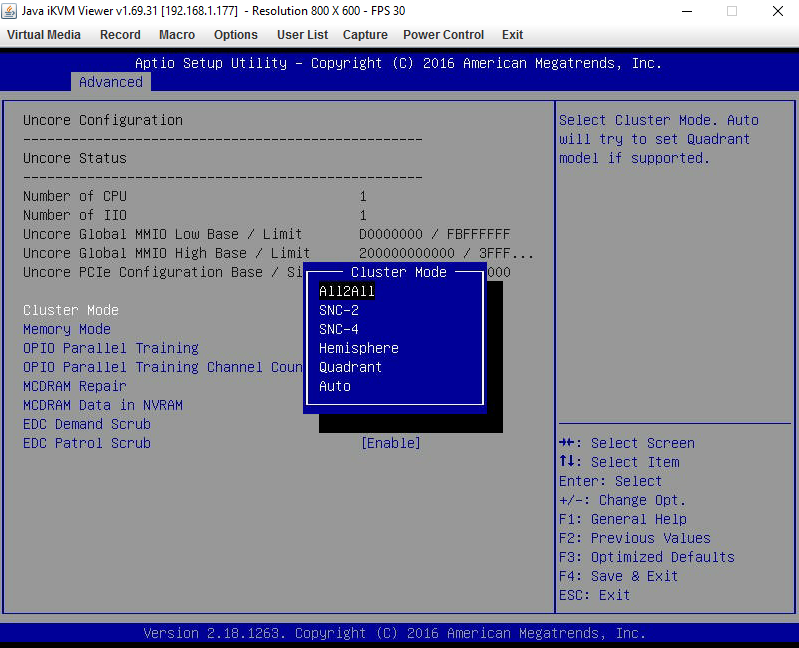
Task: Open the Macro menu
Action: (x=177, y=35)
